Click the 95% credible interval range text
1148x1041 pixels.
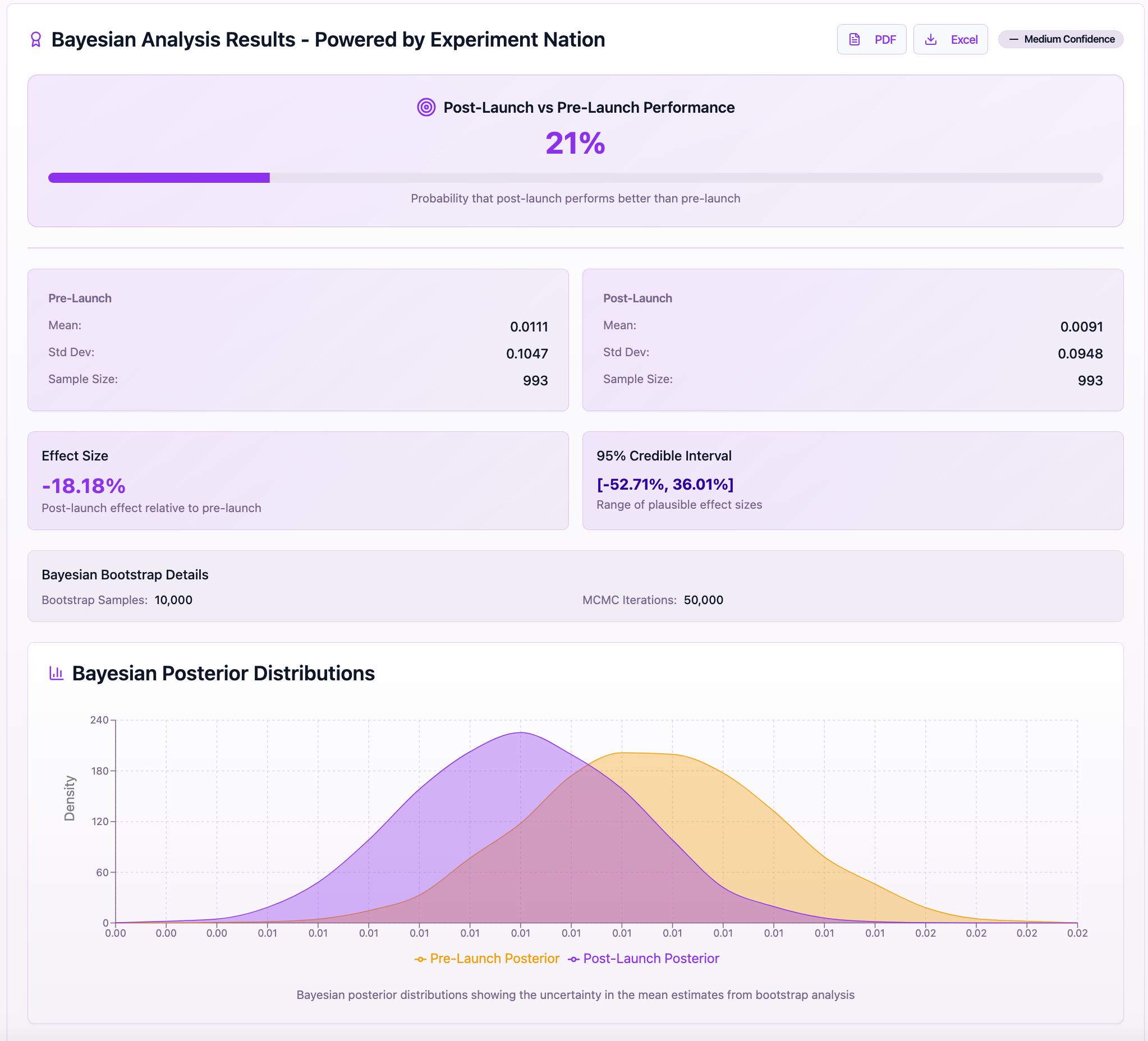point(664,485)
